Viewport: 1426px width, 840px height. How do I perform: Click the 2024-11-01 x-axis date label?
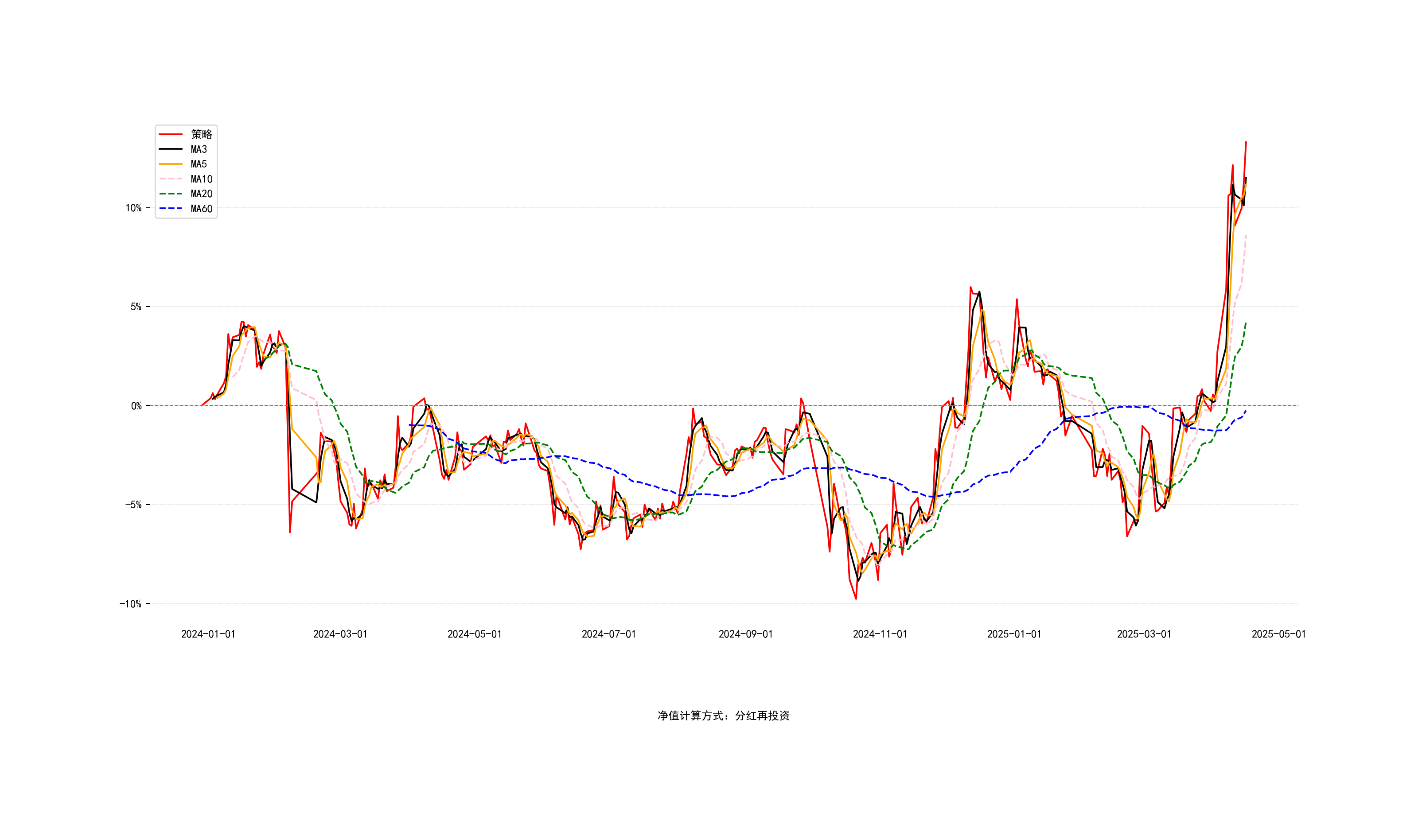coord(880,634)
